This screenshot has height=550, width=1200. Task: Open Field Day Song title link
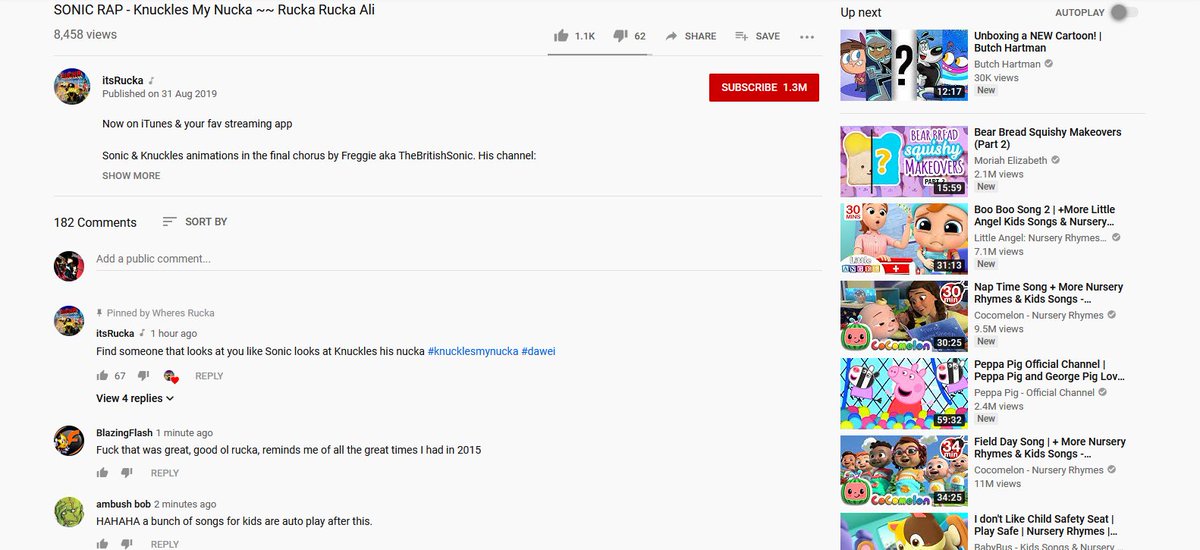pos(1049,447)
